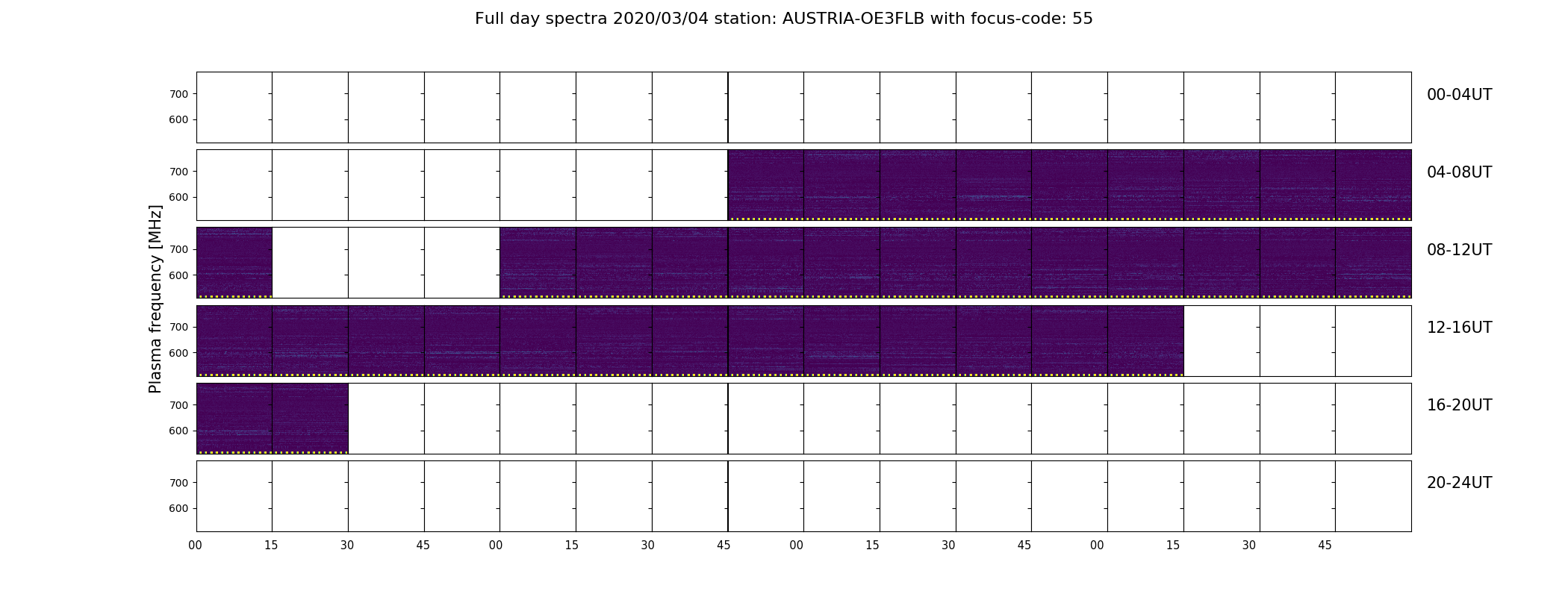Image resolution: width=1568 pixels, height=597 pixels.
Task: Click the '08-12UT' row label
Action: pyautogui.click(x=1459, y=250)
